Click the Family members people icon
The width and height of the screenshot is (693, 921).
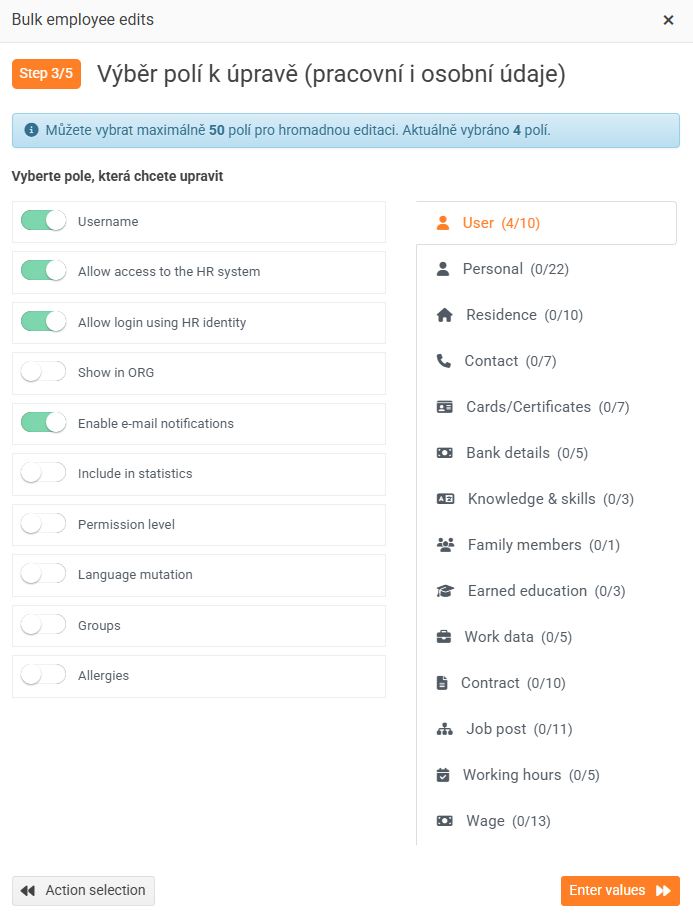pyautogui.click(x=446, y=545)
